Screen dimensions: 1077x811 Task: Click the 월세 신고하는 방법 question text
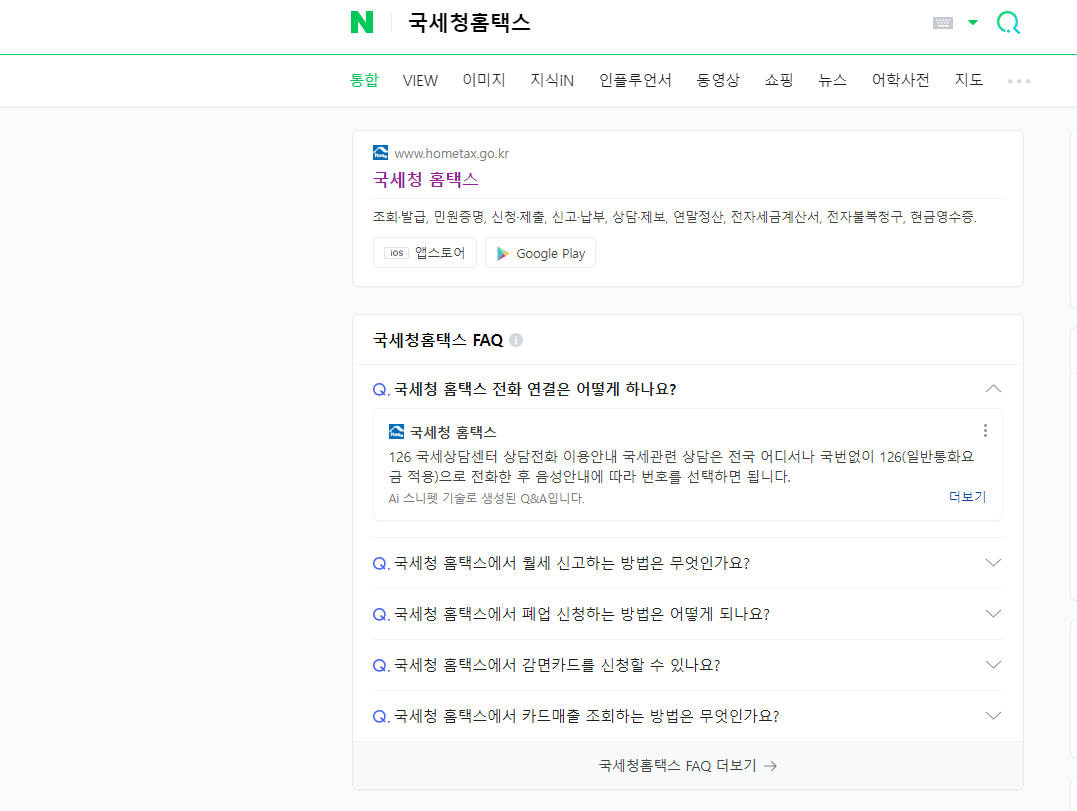click(571, 563)
